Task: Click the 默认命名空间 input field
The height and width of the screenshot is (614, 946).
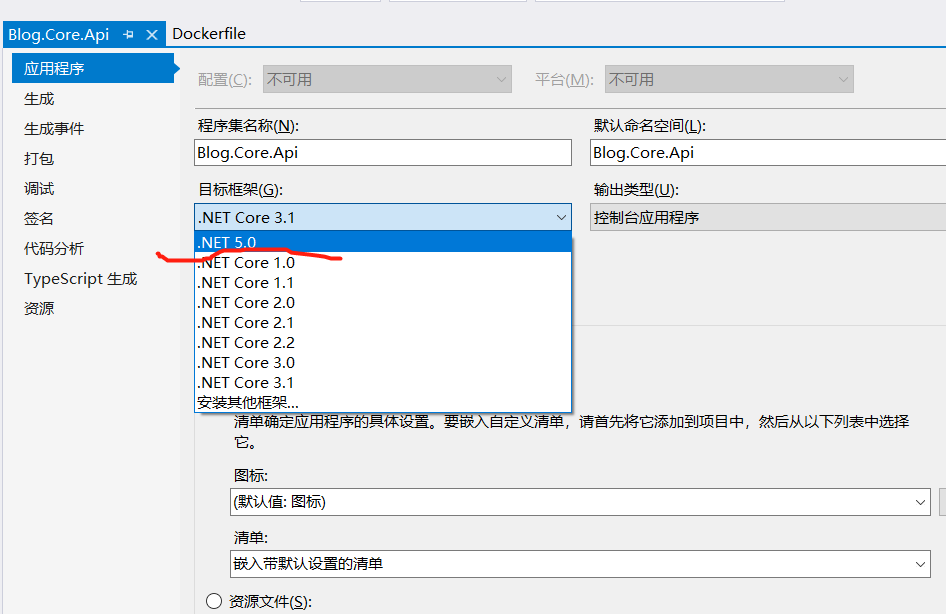Action: [x=767, y=153]
